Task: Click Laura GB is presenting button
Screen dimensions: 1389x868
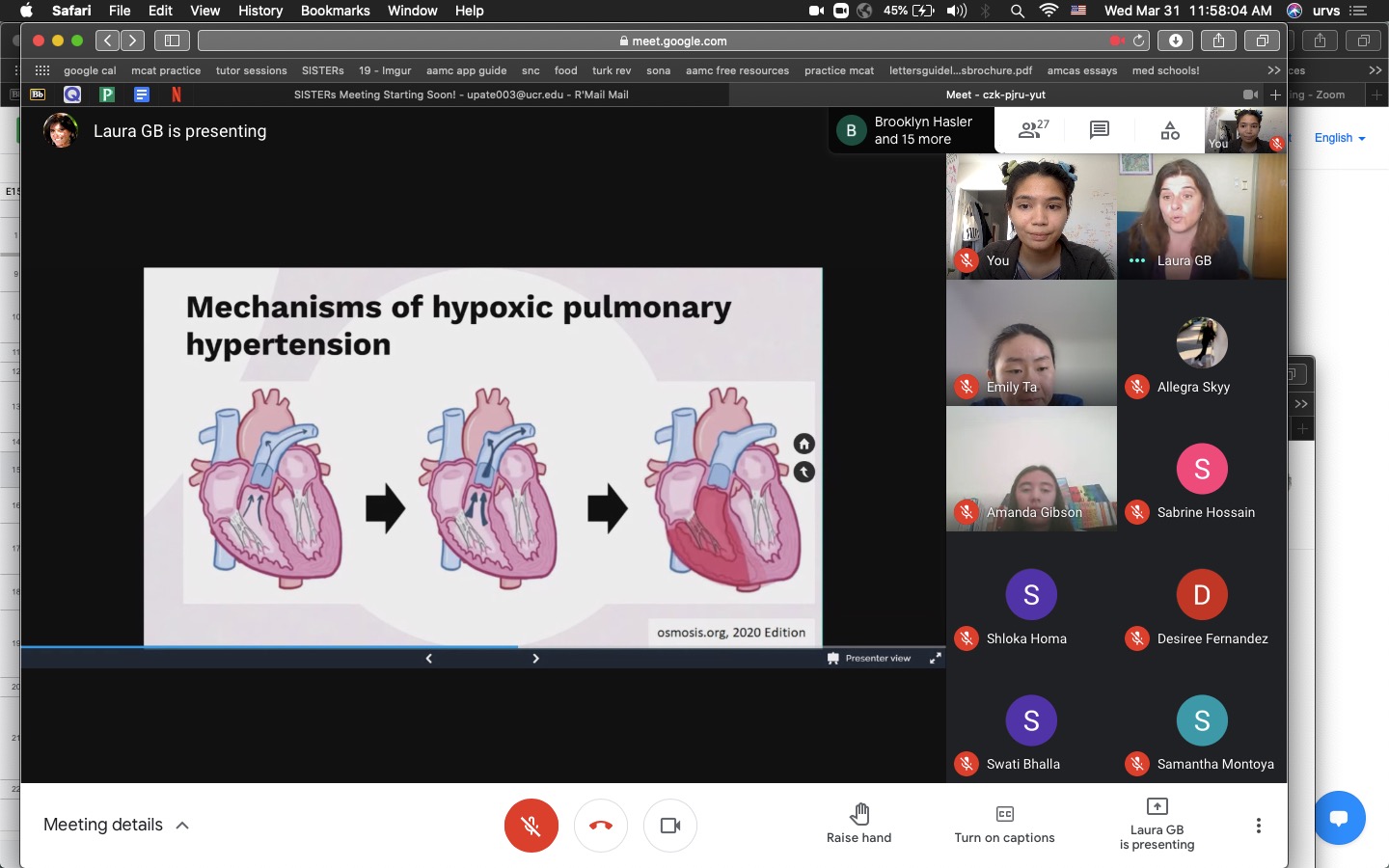Action: pyautogui.click(x=1157, y=826)
